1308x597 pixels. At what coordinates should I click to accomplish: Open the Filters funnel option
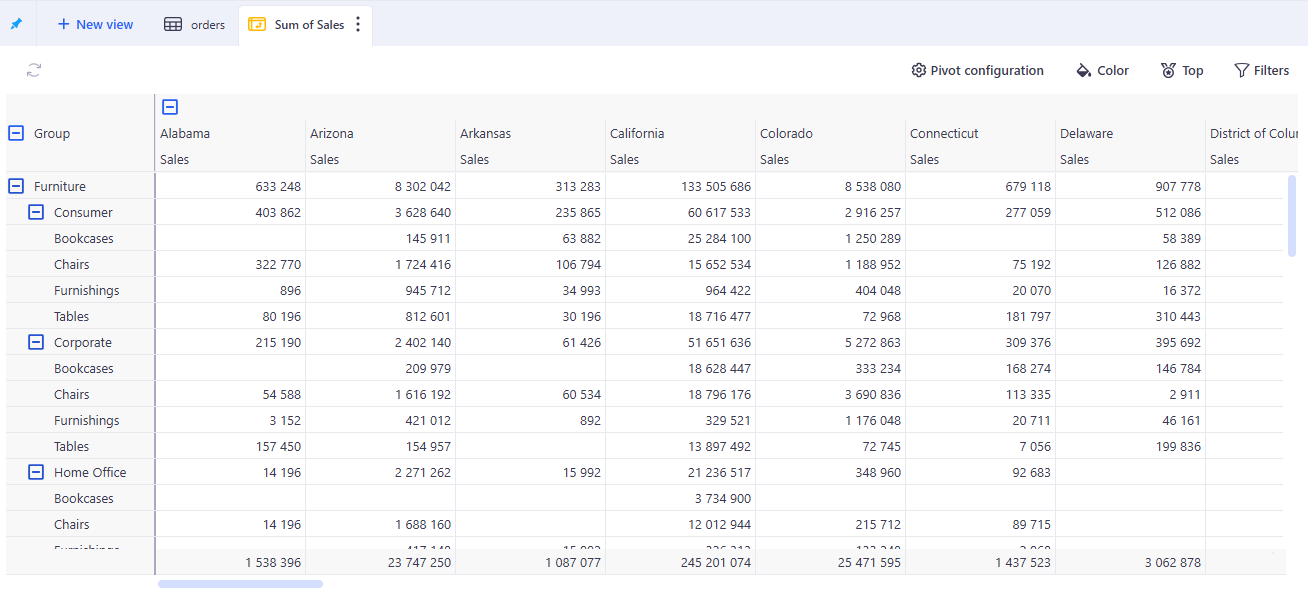pyautogui.click(x=1241, y=70)
